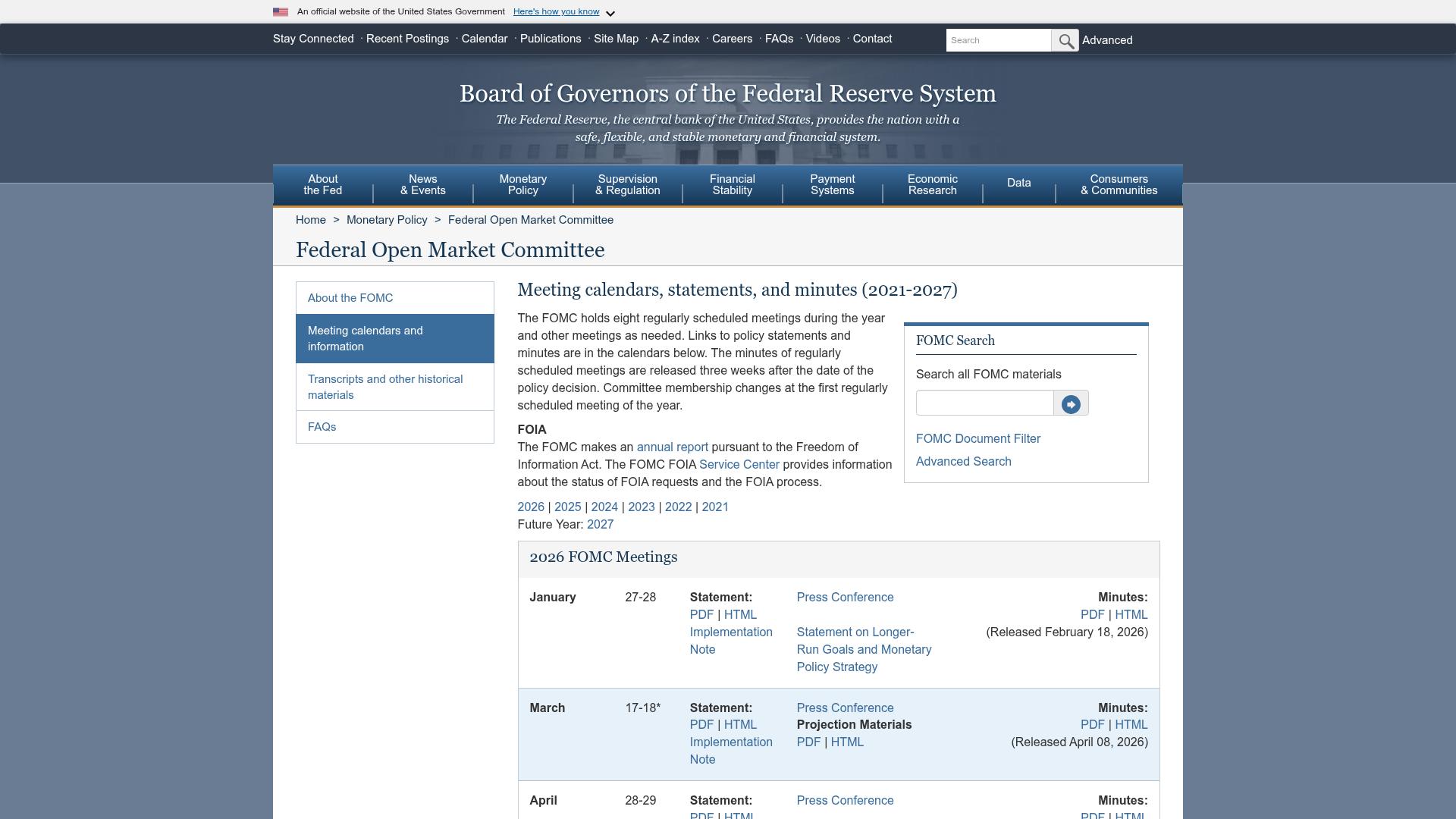Select Meeting calendars and information sidebar item
Screen dimensions: 1456x819
395,339
